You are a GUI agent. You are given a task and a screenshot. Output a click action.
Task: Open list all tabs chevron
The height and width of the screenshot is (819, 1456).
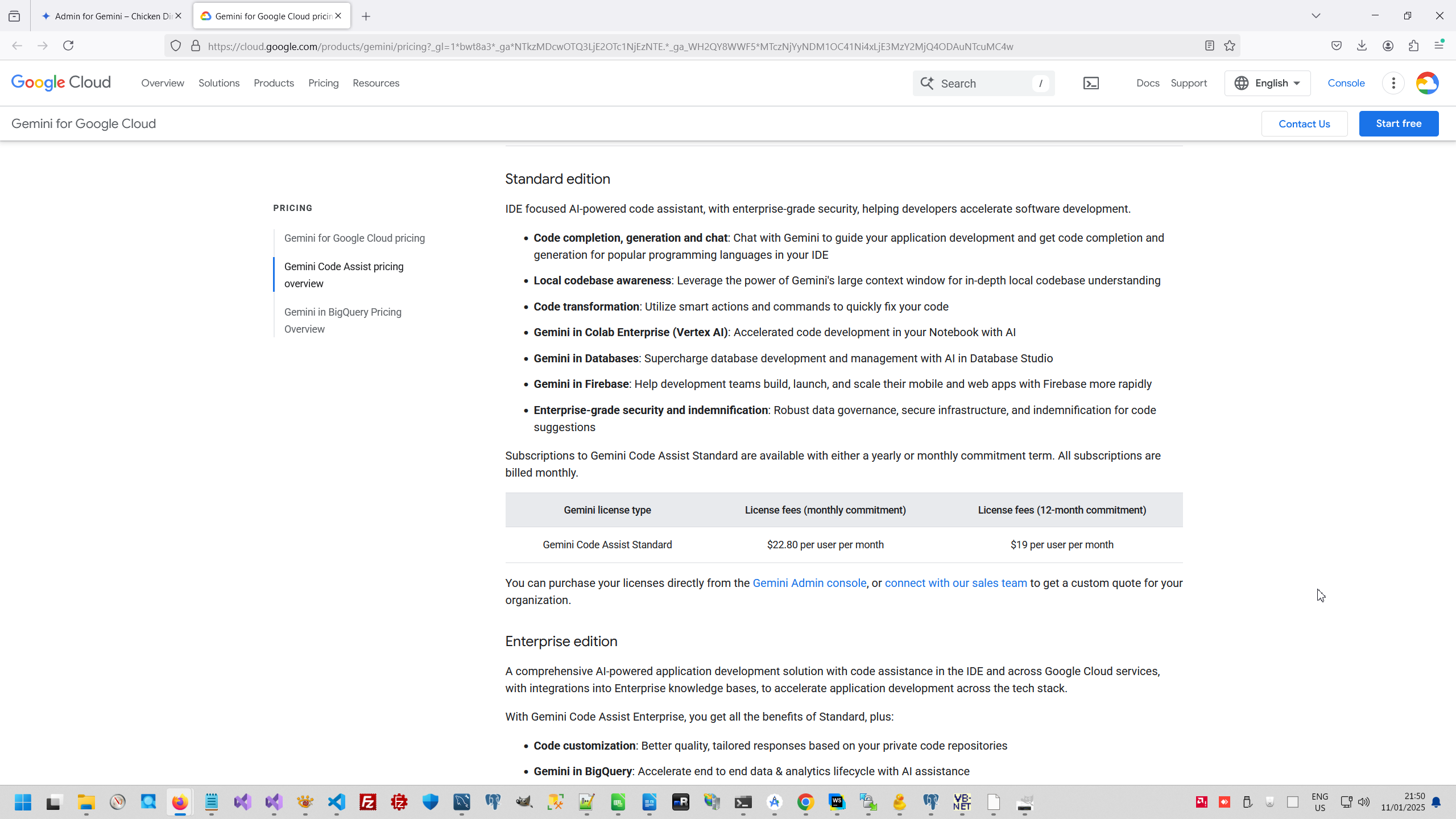coord(1316,16)
